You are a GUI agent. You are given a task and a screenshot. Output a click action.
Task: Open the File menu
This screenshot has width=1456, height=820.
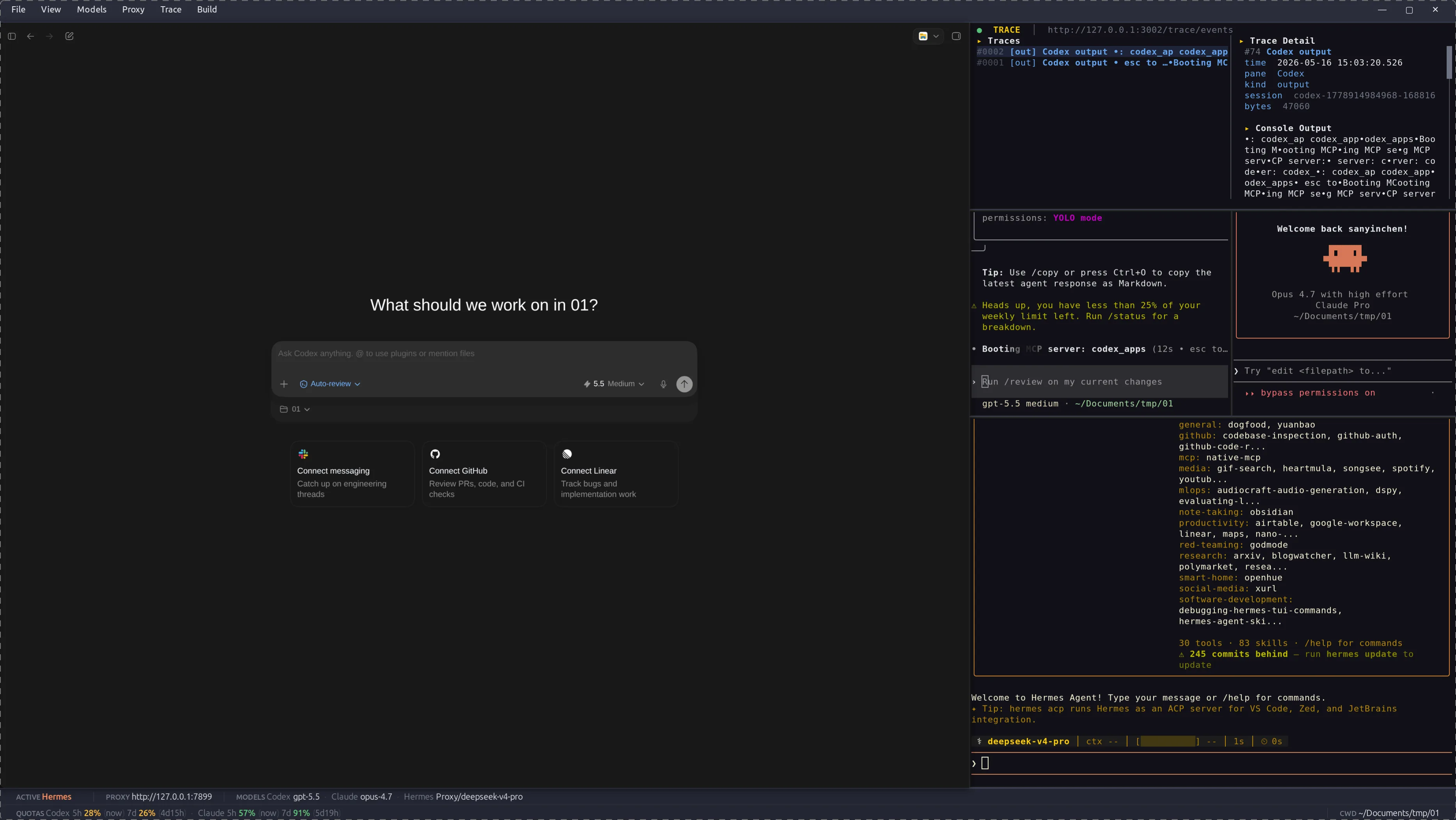click(x=18, y=10)
